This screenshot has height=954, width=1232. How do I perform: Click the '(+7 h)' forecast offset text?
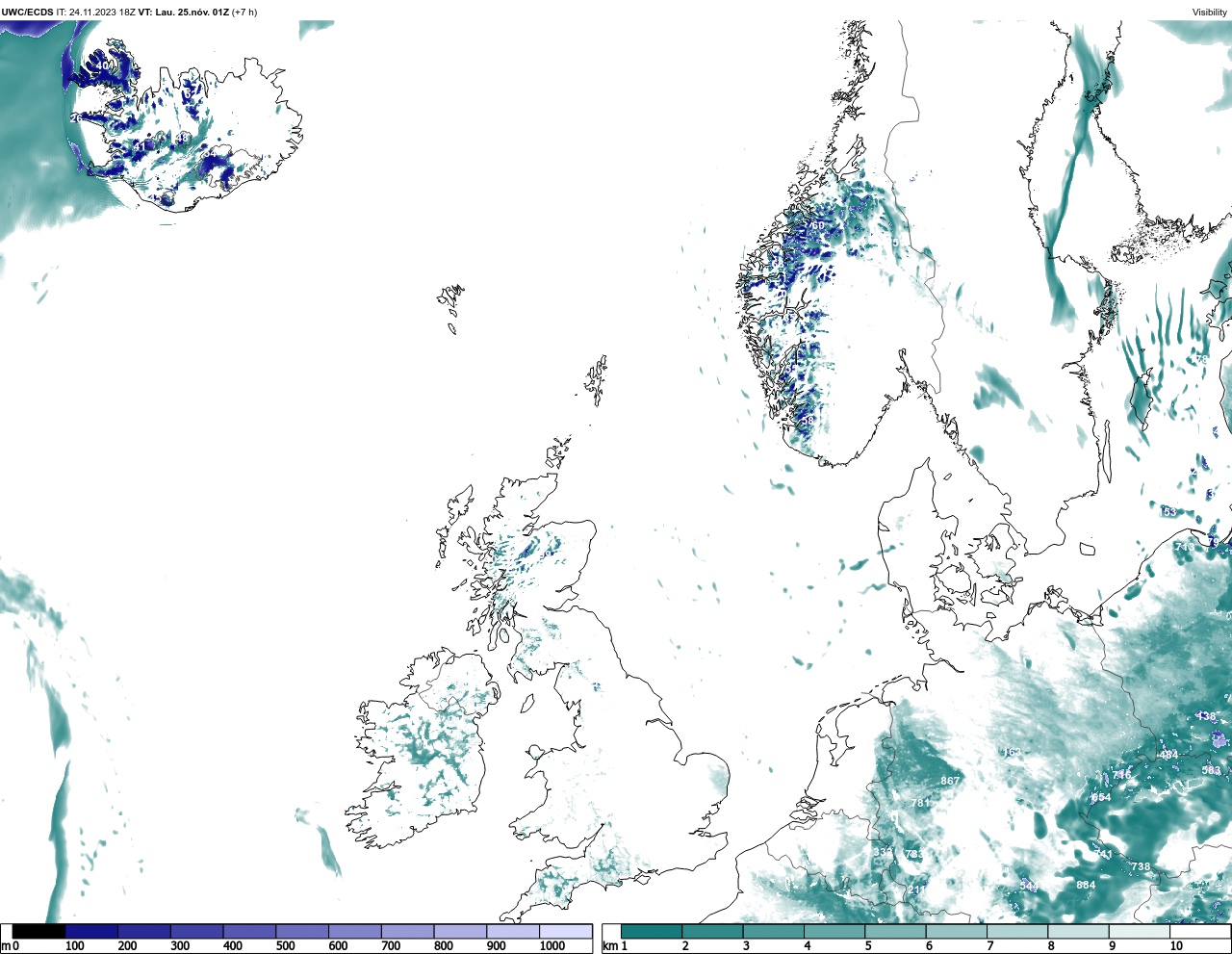[x=244, y=13]
